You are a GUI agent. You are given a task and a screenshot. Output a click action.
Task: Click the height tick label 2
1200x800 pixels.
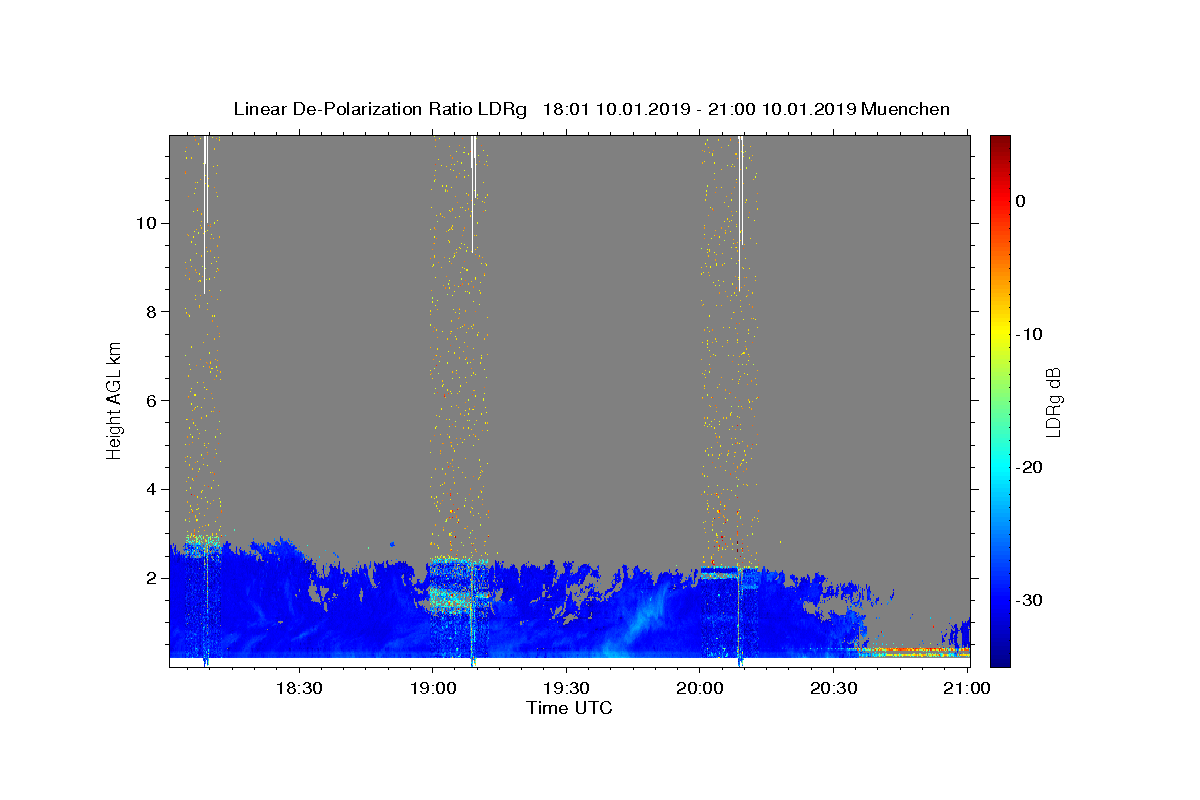coord(150,578)
